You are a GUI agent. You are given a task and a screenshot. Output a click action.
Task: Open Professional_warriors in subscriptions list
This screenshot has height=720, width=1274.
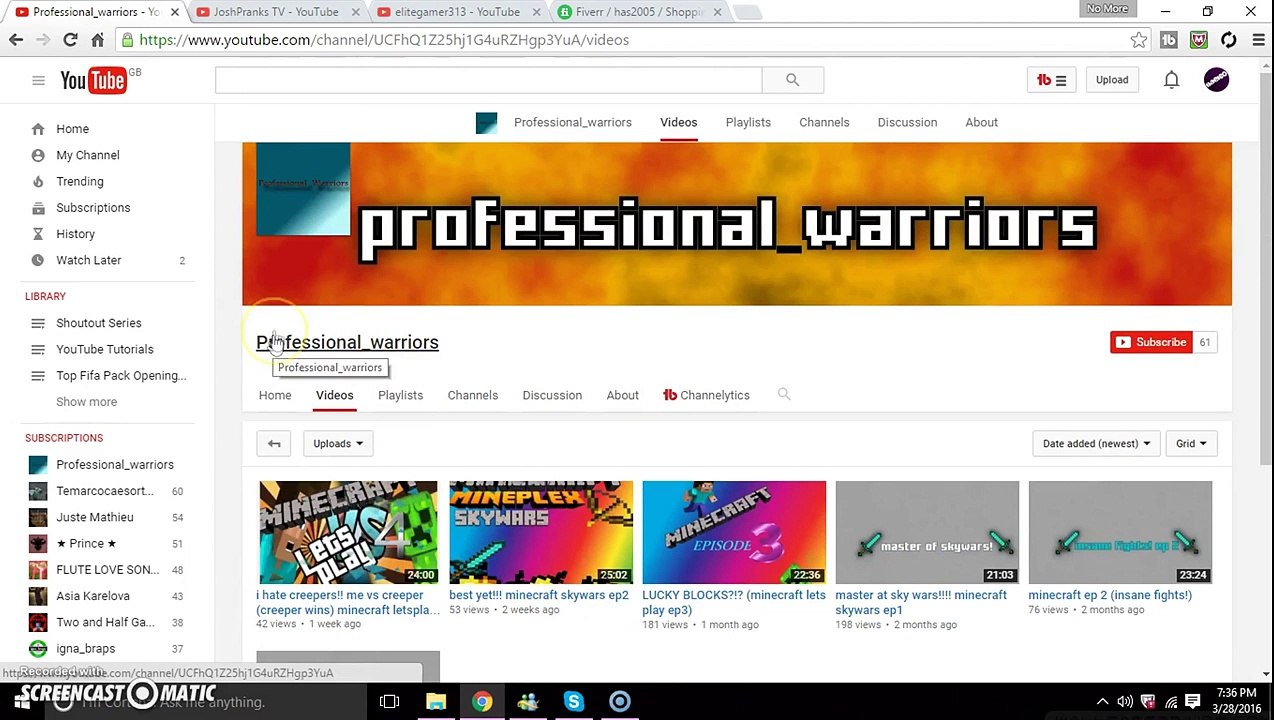click(115, 464)
